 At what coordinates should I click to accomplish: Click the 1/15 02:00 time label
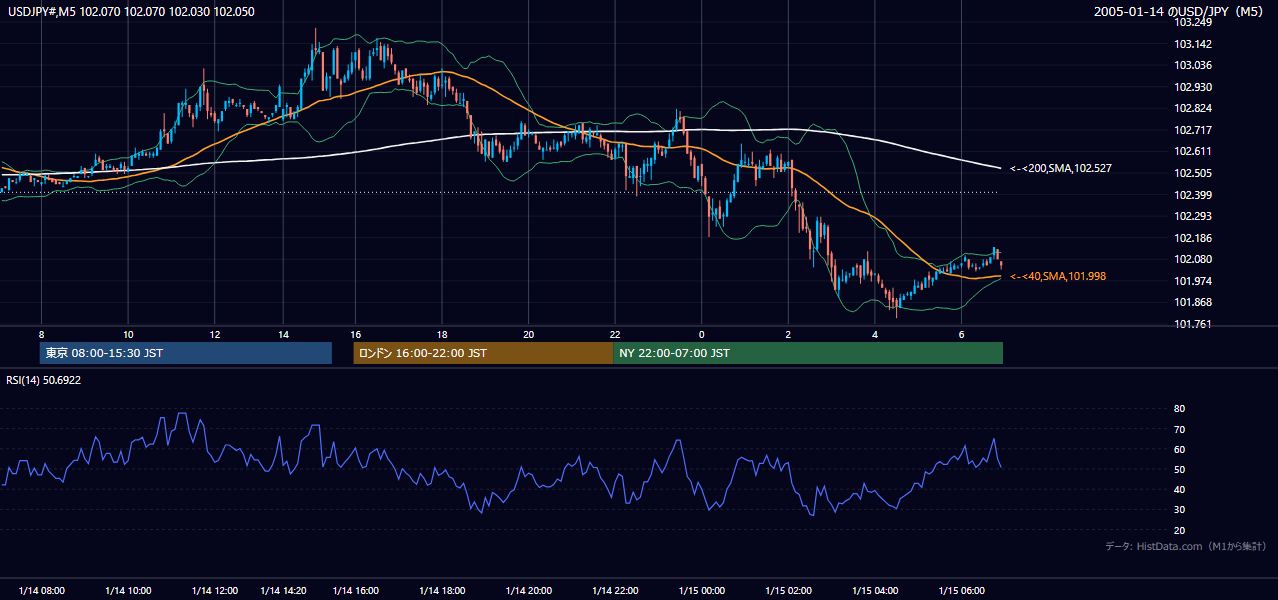click(x=788, y=591)
